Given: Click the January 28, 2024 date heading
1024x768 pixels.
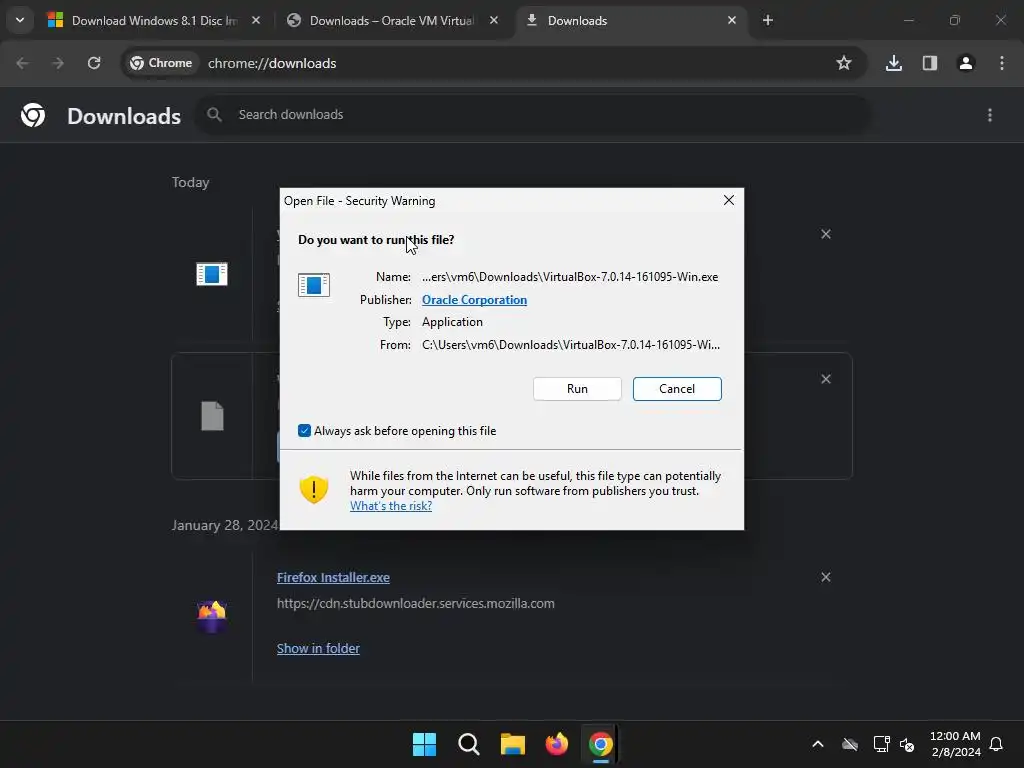Looking at the screenshot, I should 225,525.
